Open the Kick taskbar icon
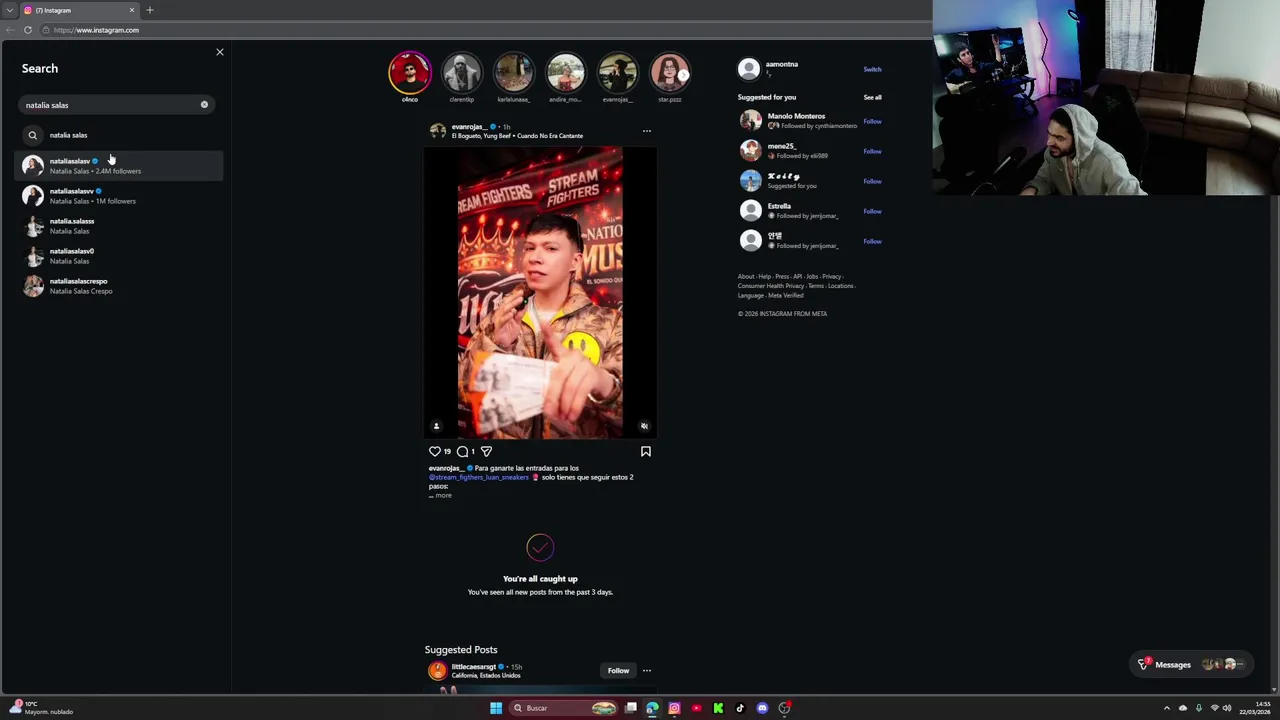The width and height of the screenshot is (1280, 720). [x=718, y=708]
